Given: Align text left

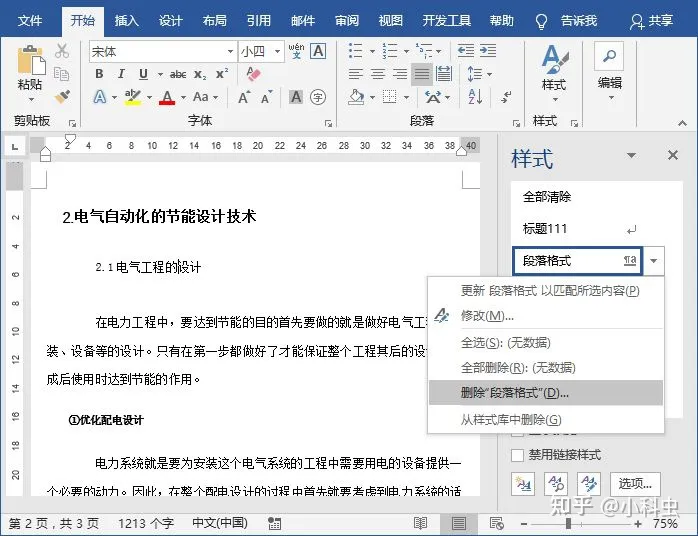Looking at the screenshot, I should point(356,73).
